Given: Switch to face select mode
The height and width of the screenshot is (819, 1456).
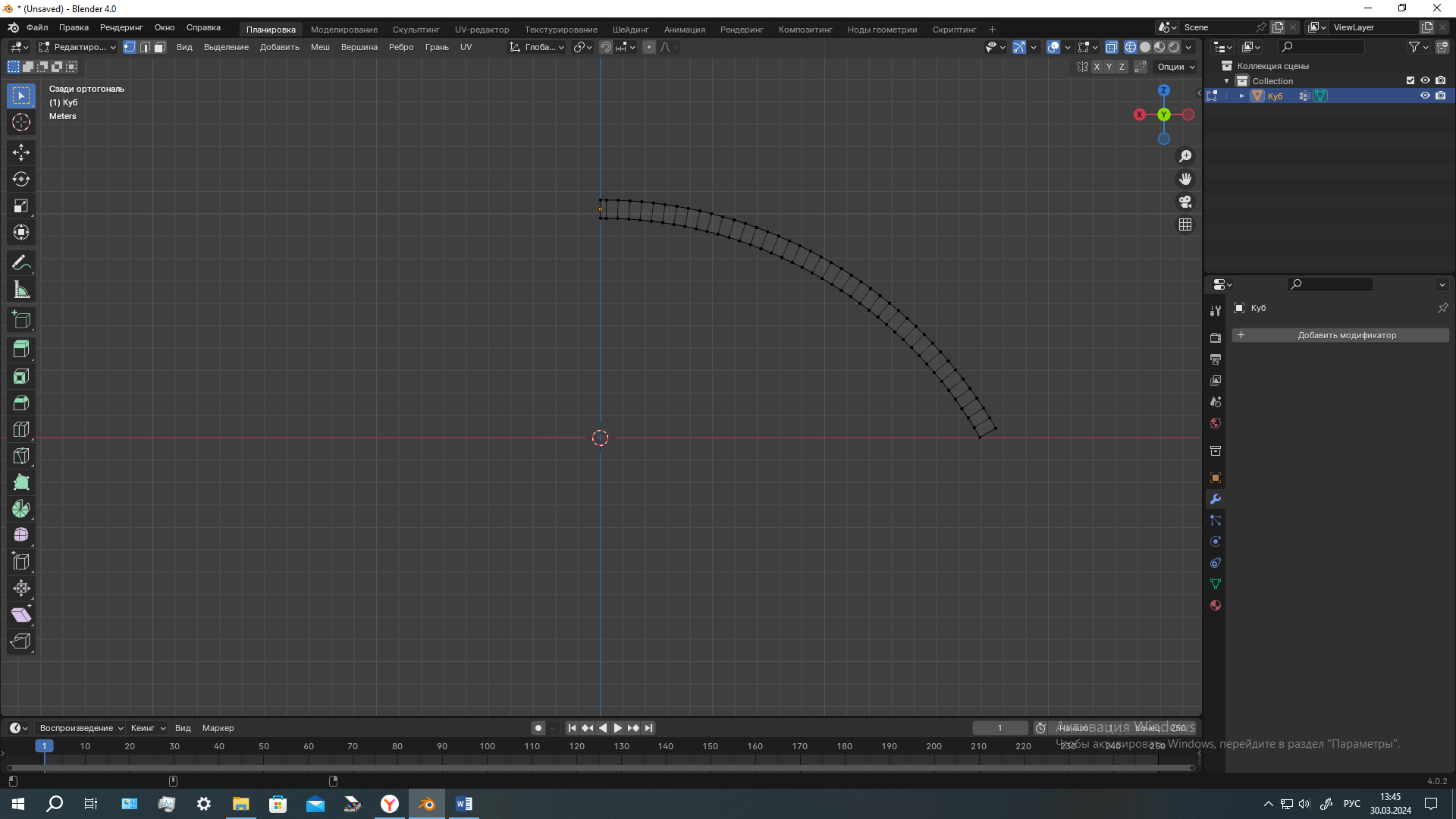Looking at the screenshot, I should click(160, 47).
